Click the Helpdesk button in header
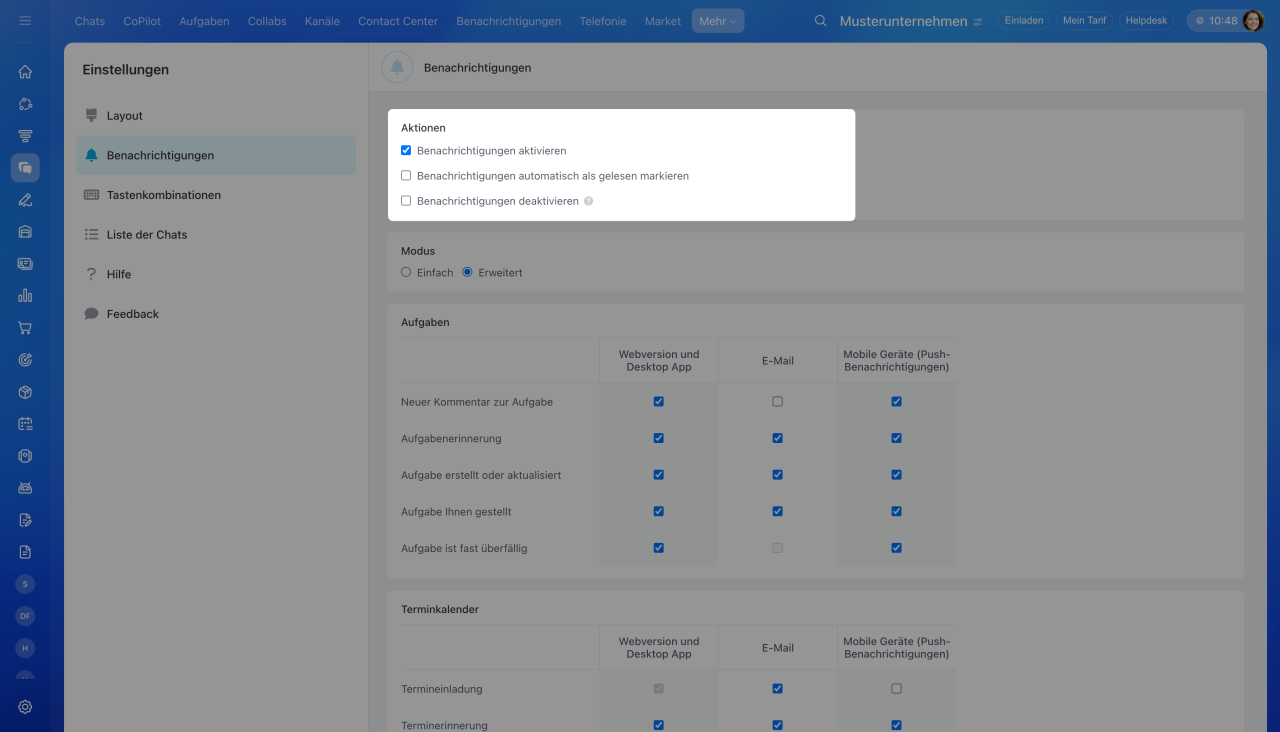1280x732 pixels. click(x=1146, y=21)
